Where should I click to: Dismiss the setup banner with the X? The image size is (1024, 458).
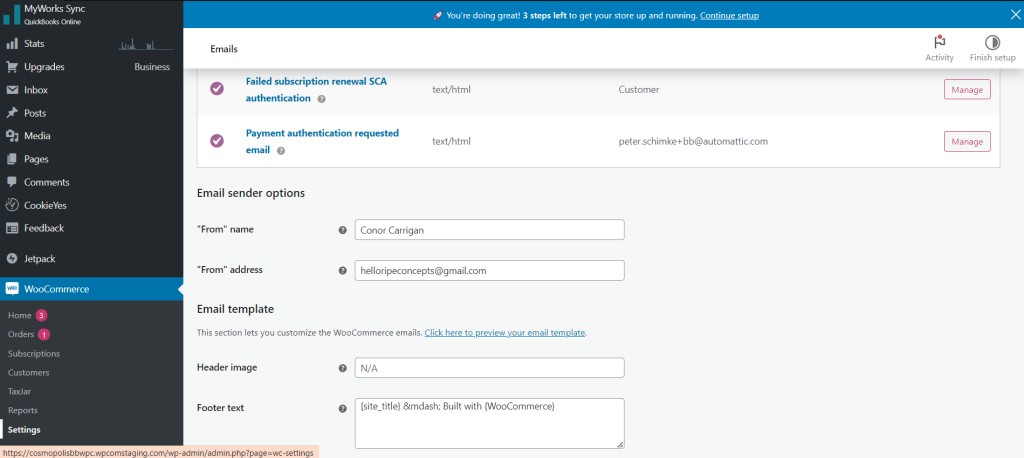[1007, 14]
